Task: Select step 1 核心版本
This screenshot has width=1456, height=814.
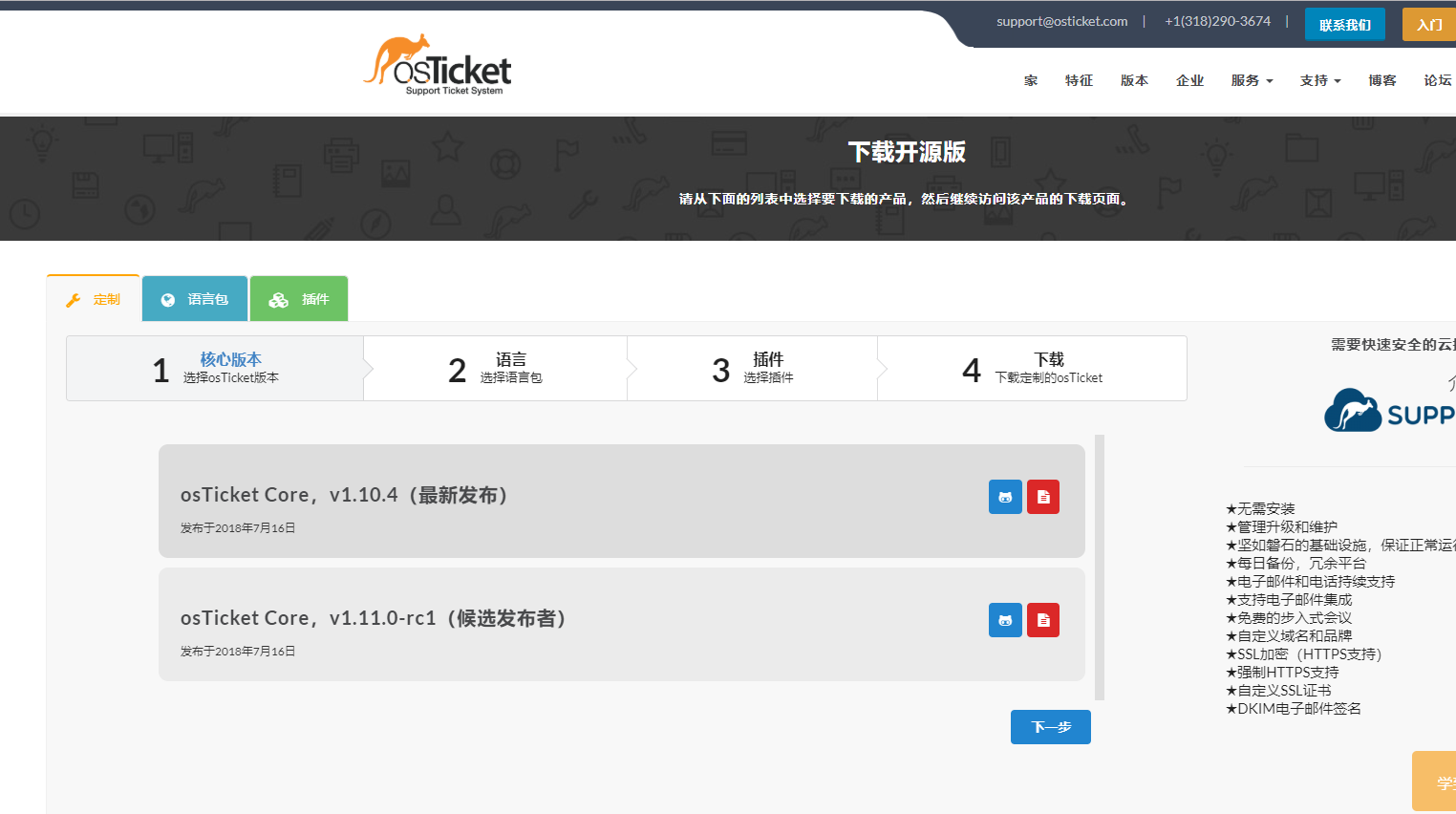Action: (x=215, y=368)
